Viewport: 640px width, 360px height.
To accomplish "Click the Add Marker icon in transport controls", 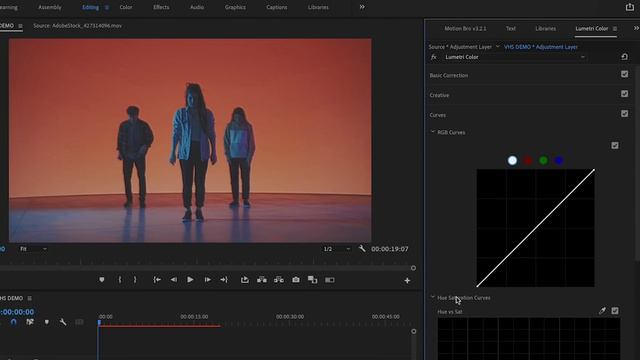I will pyautogui.click(x=102, y=280).
